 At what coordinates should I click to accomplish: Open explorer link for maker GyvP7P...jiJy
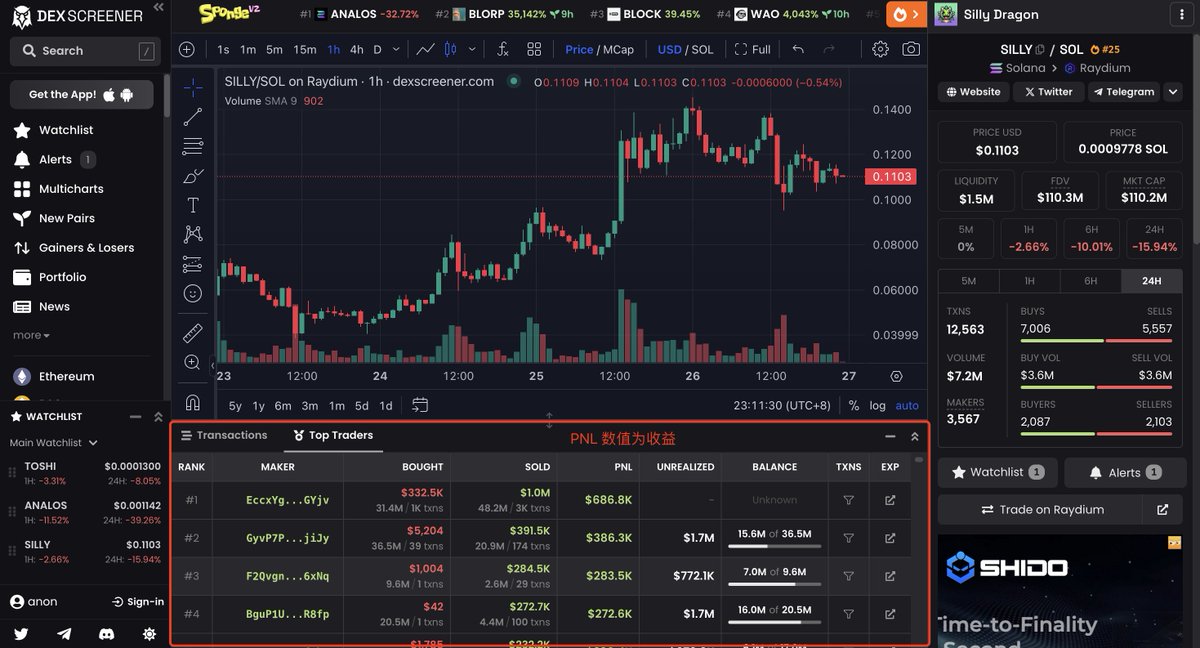tap(890, 538)
